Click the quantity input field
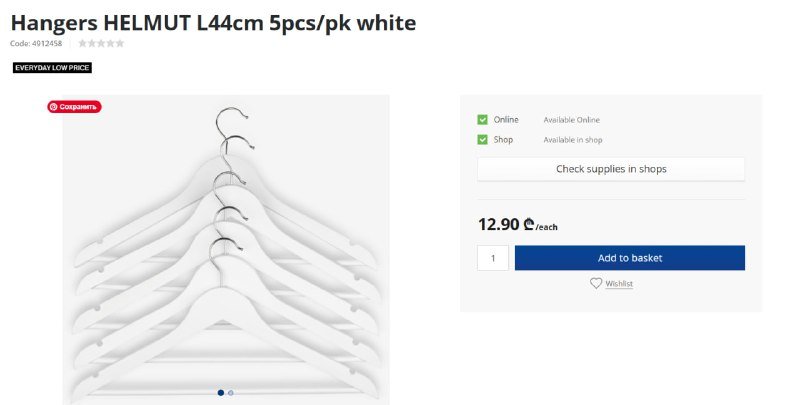The width and height of the screenshot is (800, 405). pos(493,258)
